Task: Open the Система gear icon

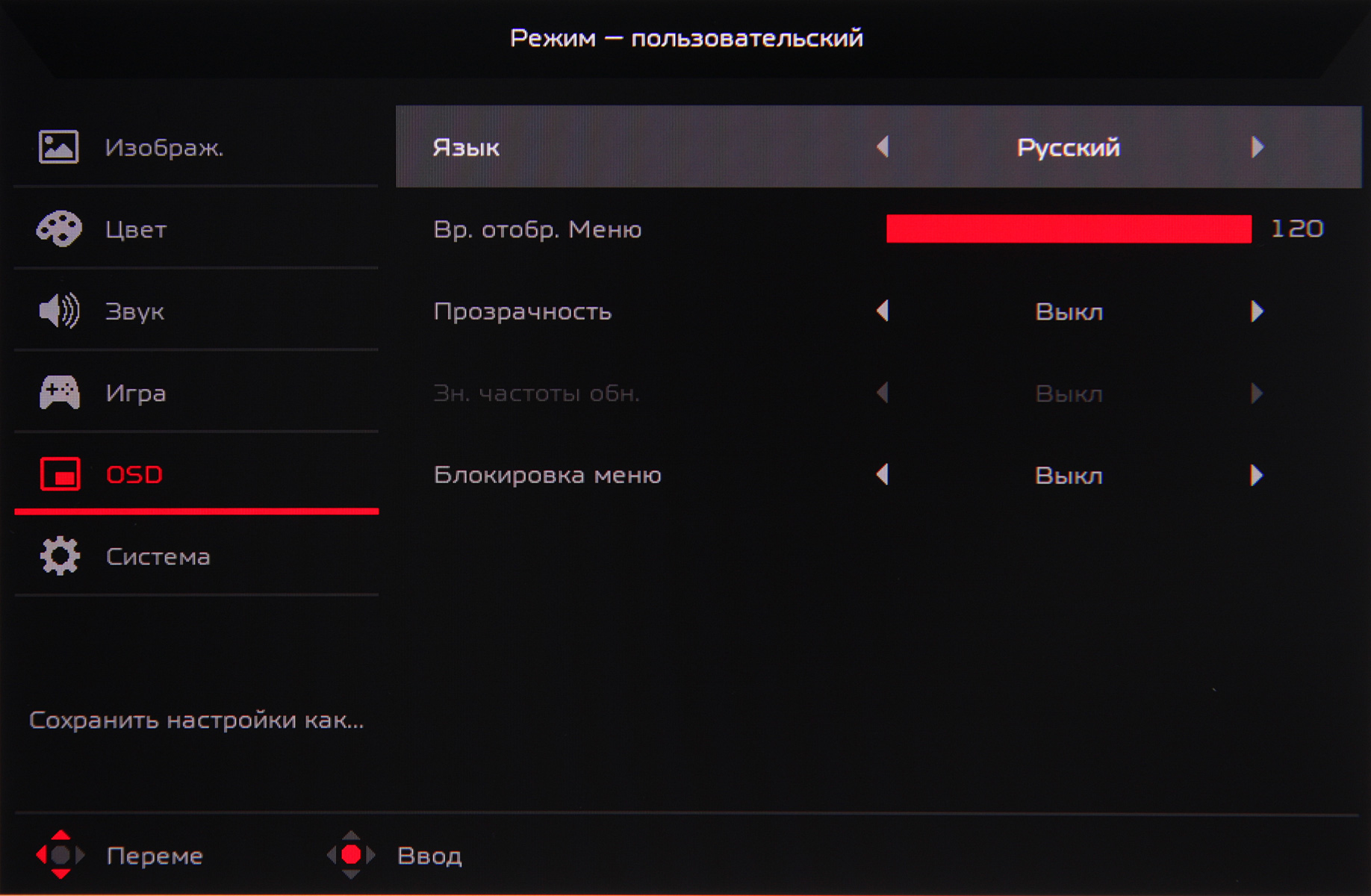Action: tap(60, 556)
